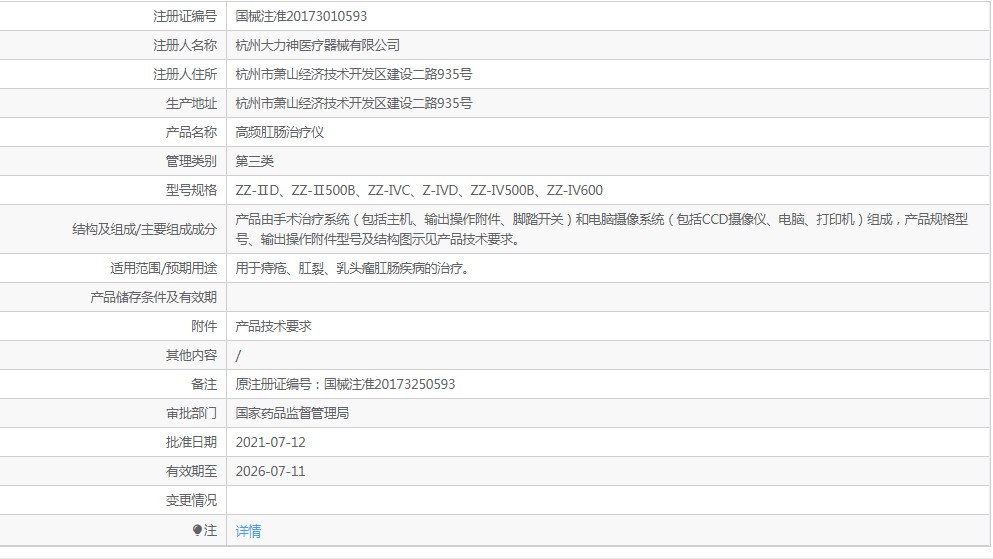Click the bullet icon beside 注
Image resolution: width=993 pixels, height=559 pixels.
click(197, 530)
